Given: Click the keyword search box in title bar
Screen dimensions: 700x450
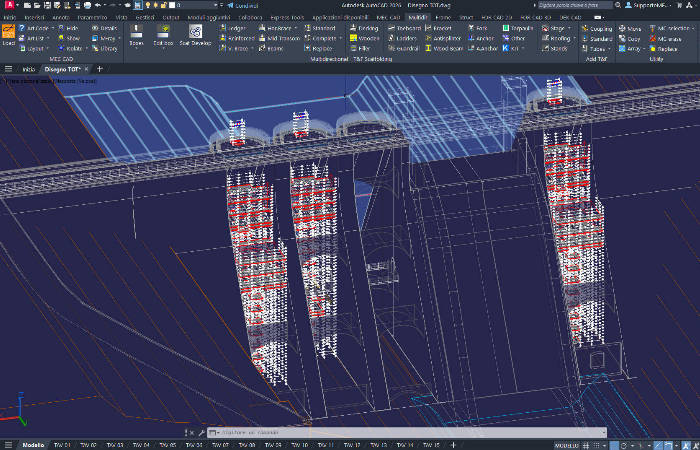Looking at the screenshot, I should tap(575, 5).
